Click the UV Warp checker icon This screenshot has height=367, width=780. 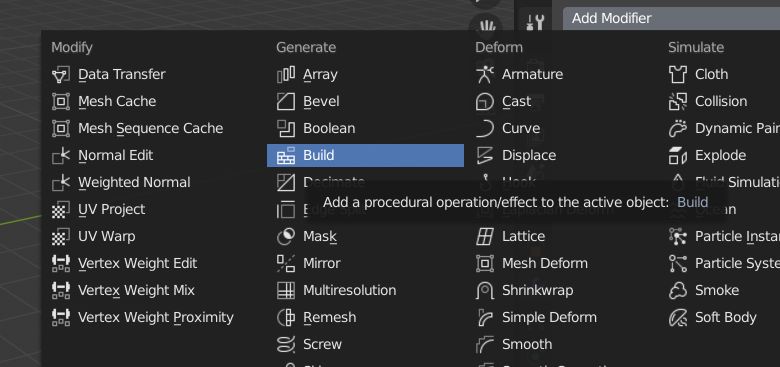tap(61, 237)
